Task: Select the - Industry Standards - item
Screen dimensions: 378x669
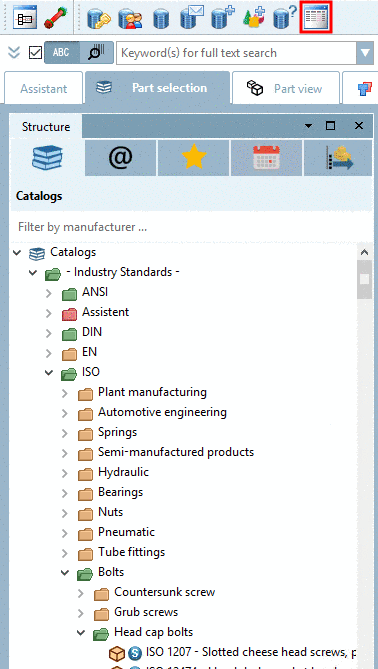Action: pyautogui.click(x=122, y=272)
